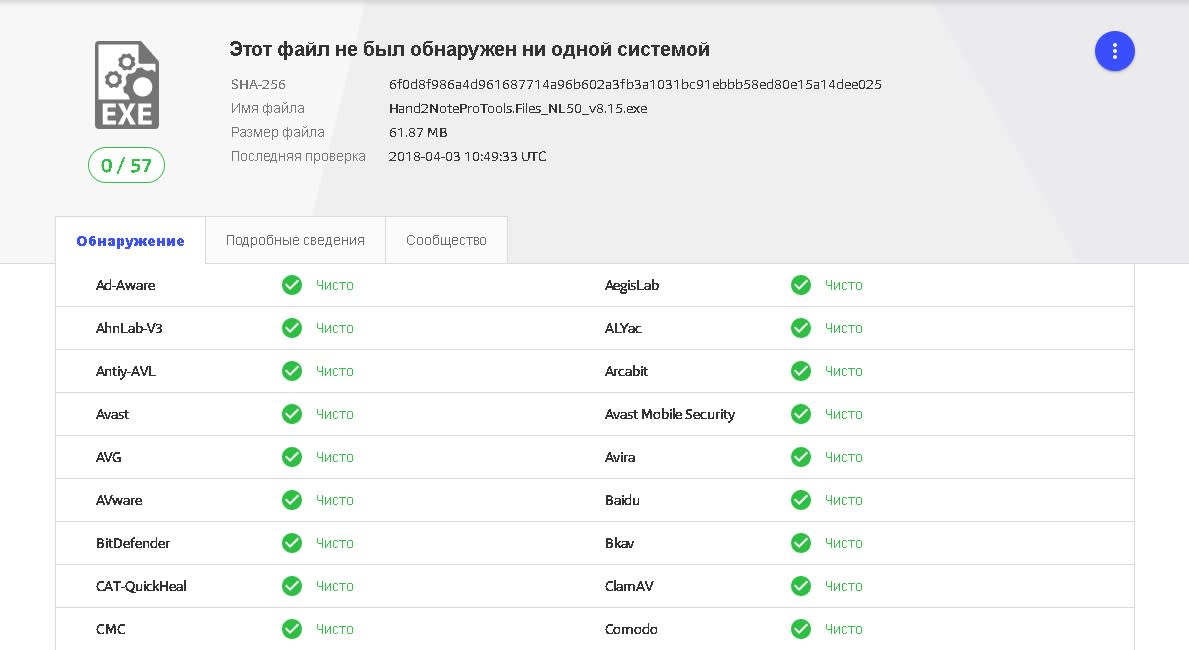
Task: Click the file name Hand2NoteProTools.Files_NL50_v8.15.exe
Action: (x=518, y=108)
